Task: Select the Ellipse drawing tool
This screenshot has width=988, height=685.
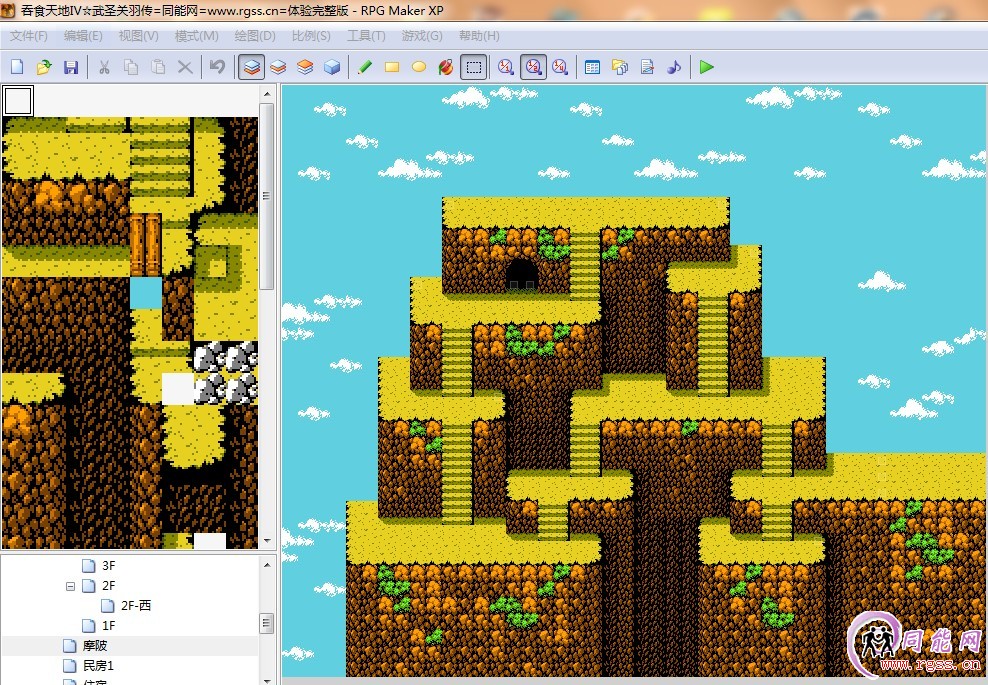Action: point(419,67)
